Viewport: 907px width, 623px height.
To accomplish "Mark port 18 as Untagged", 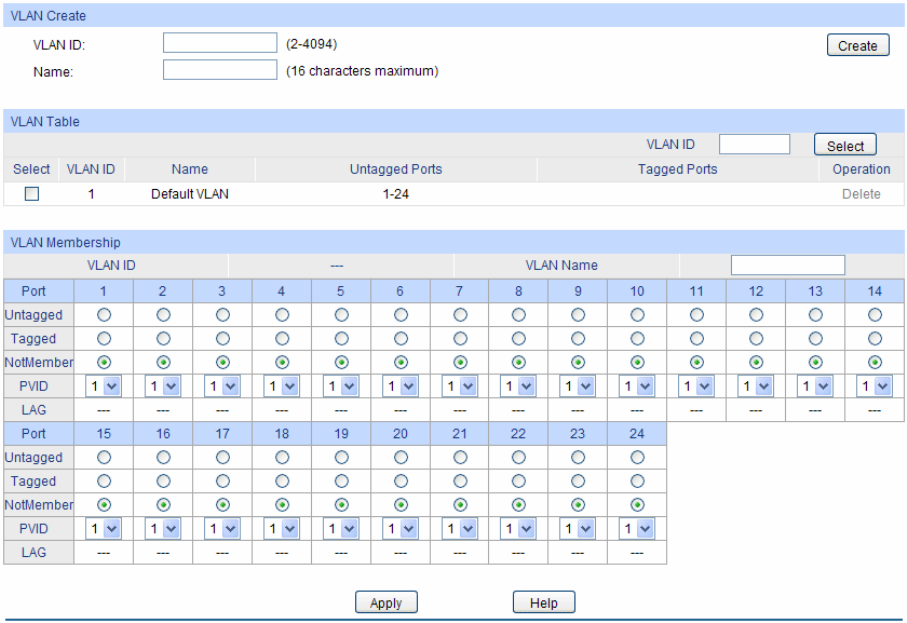I will click(x=282, y=458).
